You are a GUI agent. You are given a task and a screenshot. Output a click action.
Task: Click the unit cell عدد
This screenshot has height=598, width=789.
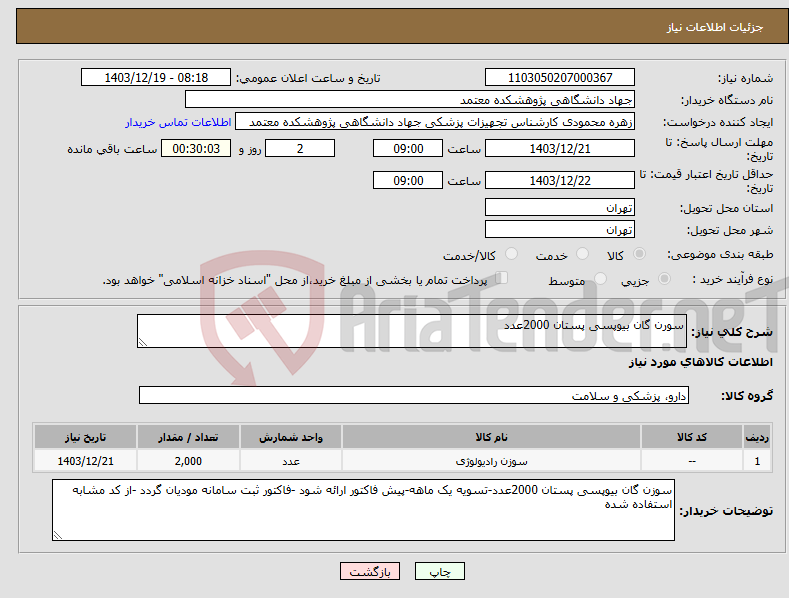[291, 461]
